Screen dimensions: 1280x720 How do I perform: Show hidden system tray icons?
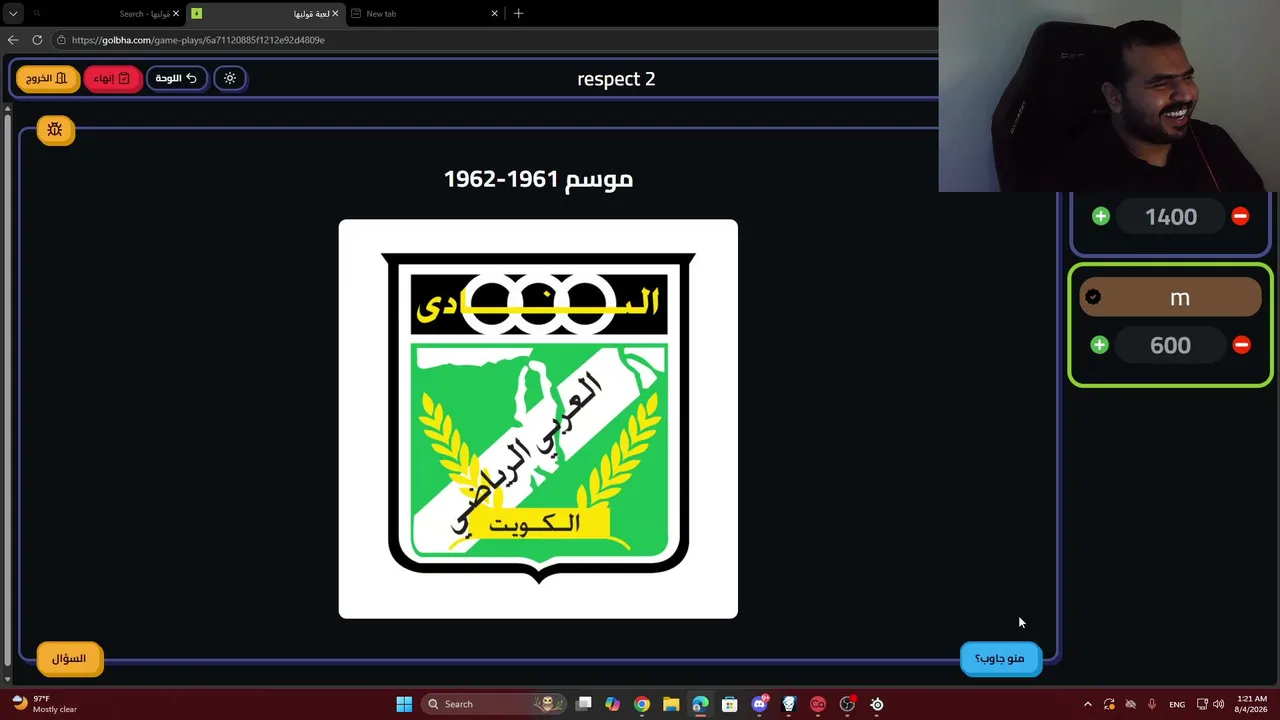pos(1088,704)
